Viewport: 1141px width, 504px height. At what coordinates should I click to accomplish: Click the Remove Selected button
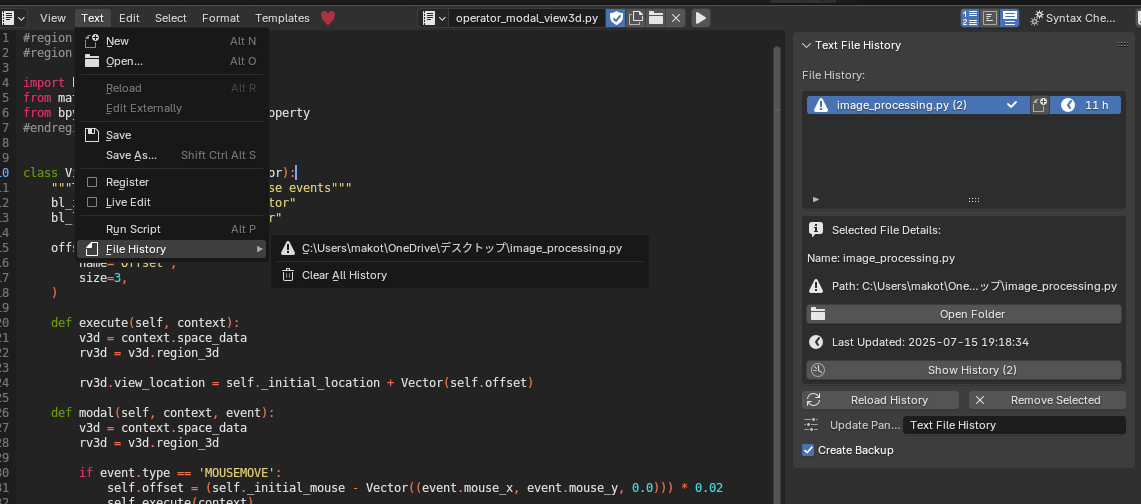[x=1047, y=400]
